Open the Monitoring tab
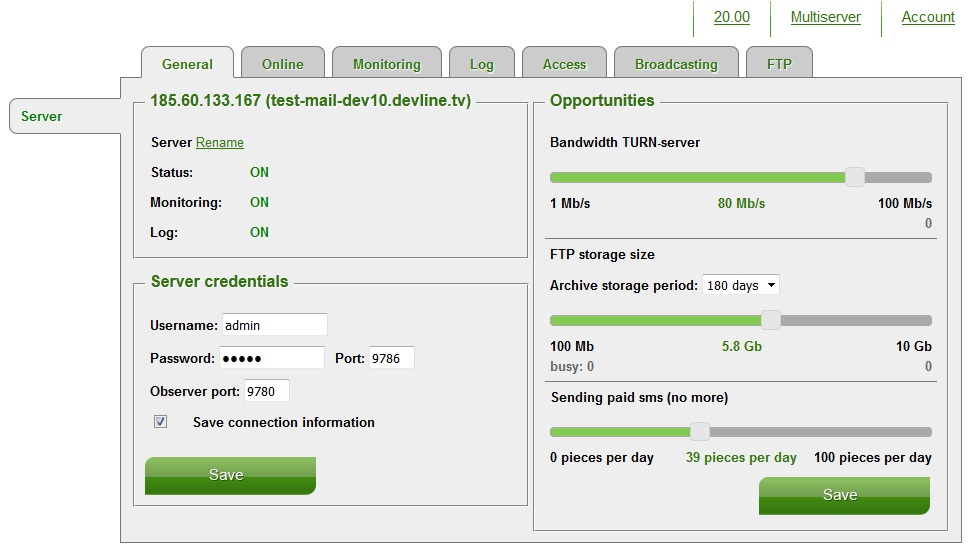Viewport: 976px width, 554px height. 387,63
